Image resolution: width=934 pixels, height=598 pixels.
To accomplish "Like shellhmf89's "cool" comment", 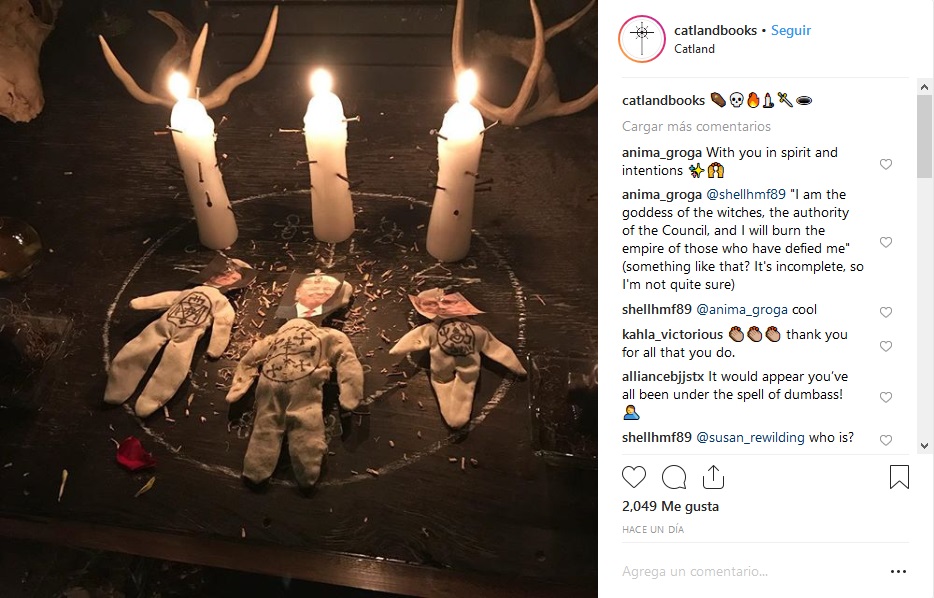I will [886, 312].
